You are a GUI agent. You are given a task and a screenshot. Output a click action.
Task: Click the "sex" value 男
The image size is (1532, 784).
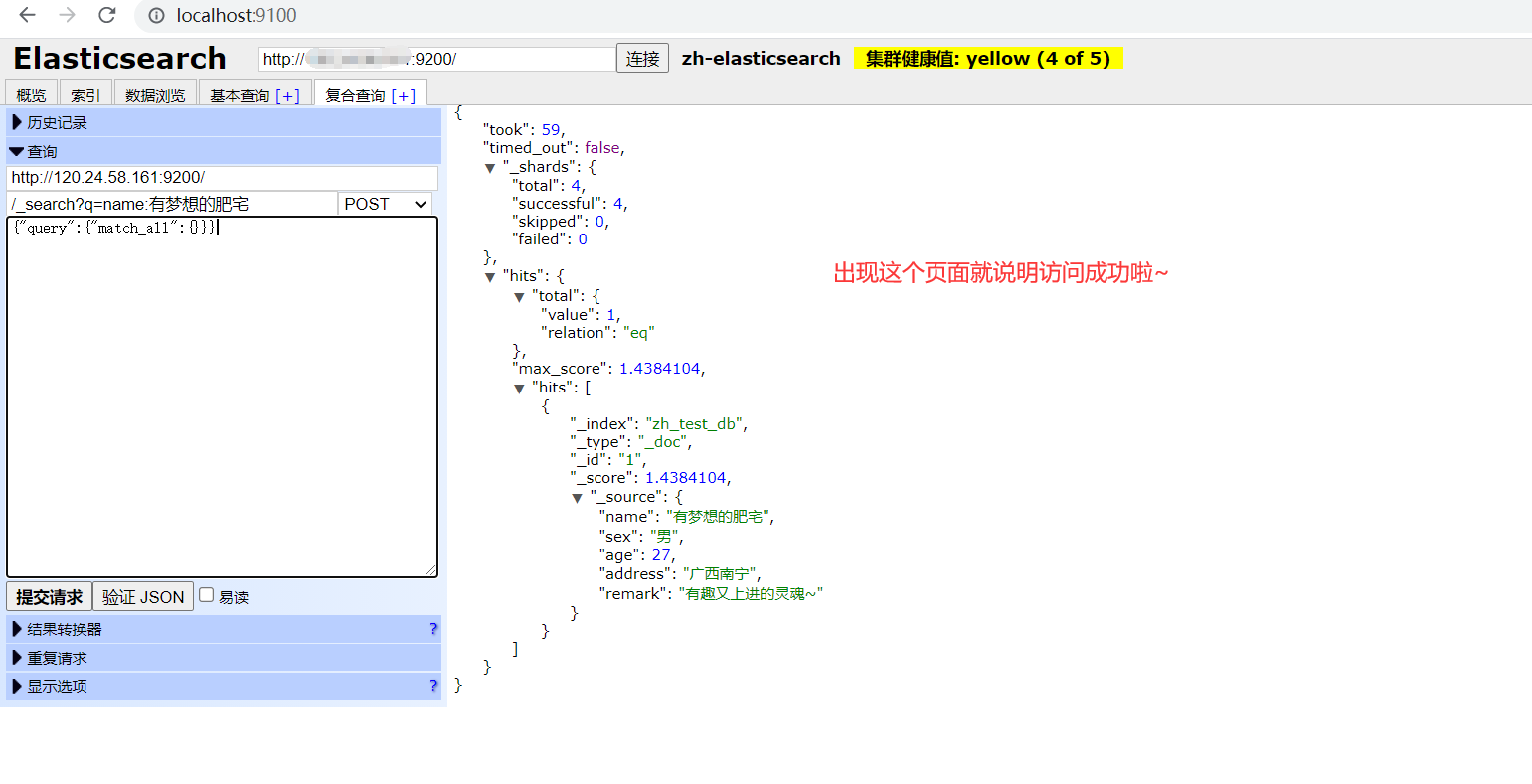pos(665,536)
